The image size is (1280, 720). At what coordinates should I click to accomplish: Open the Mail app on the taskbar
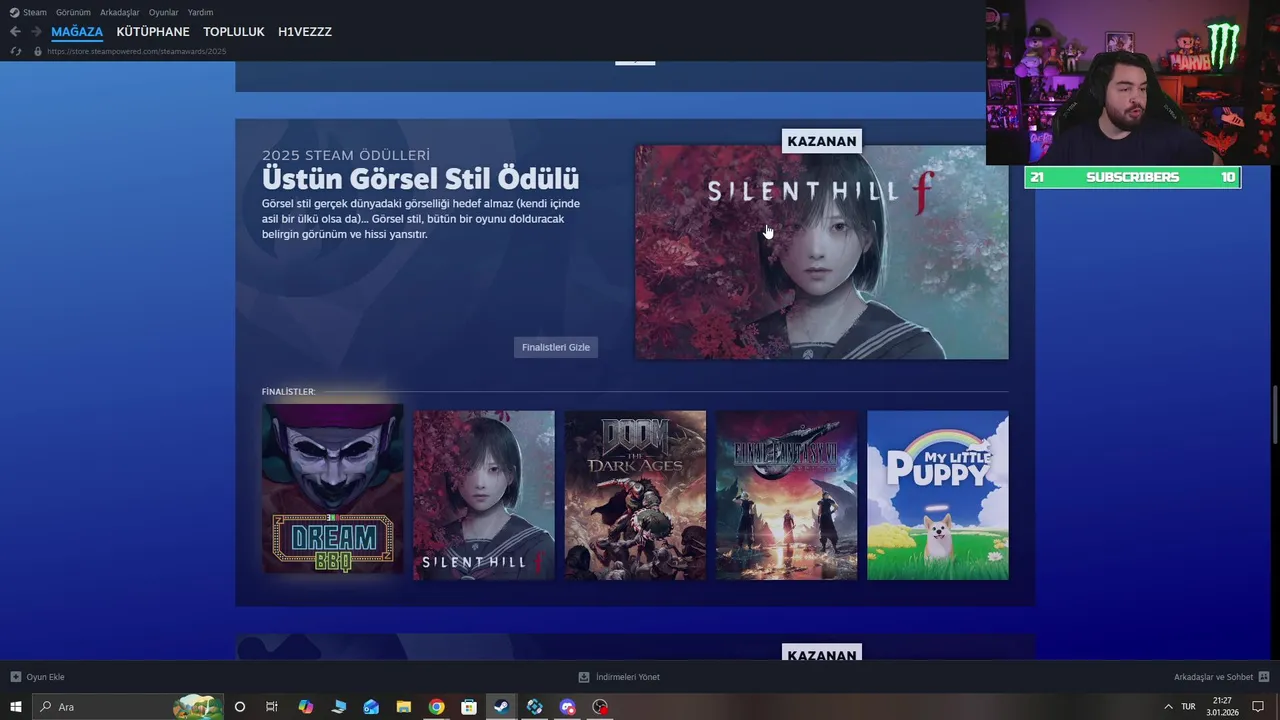[371, 707]
